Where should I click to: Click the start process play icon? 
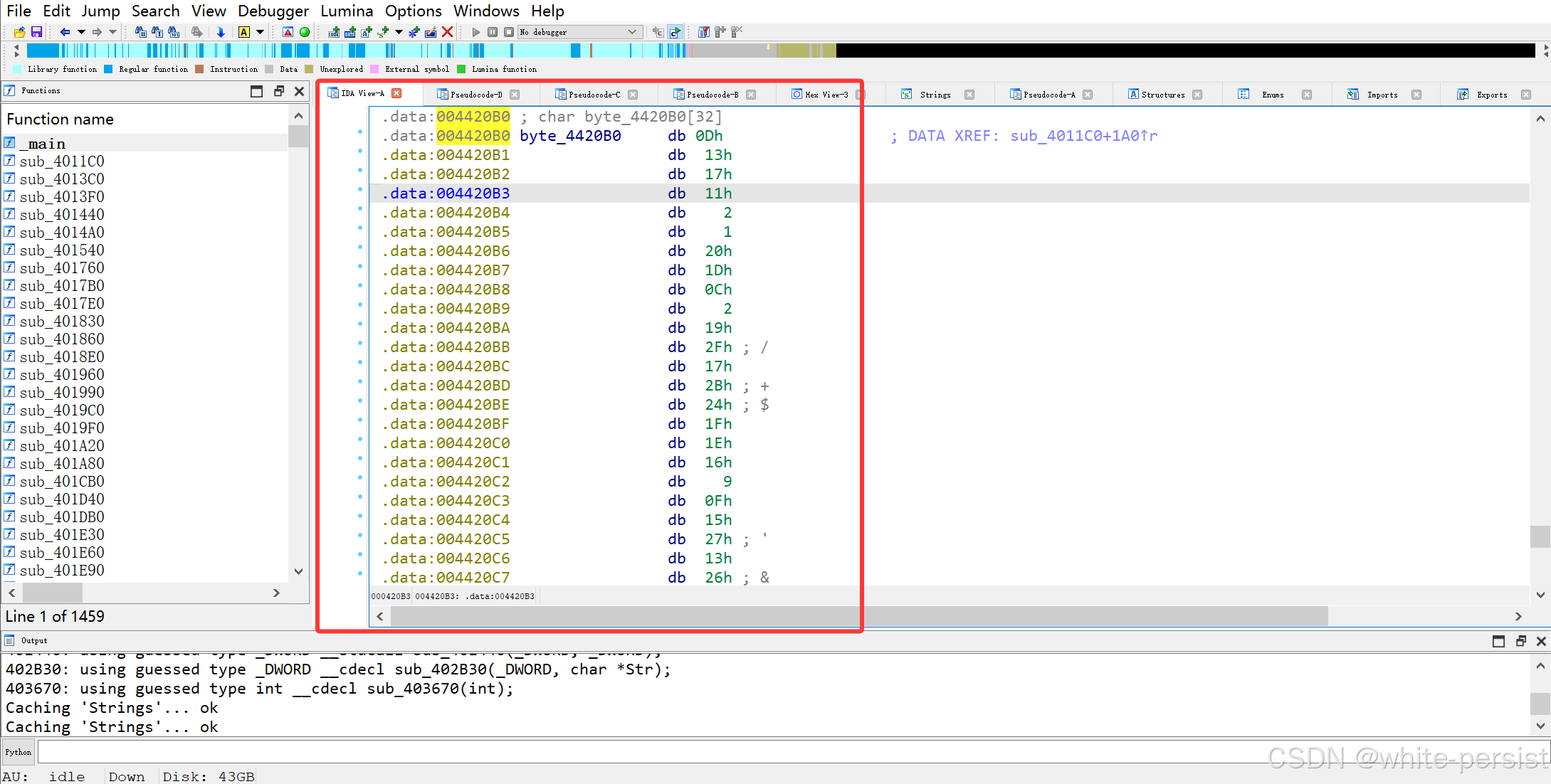tap(476, 32)
